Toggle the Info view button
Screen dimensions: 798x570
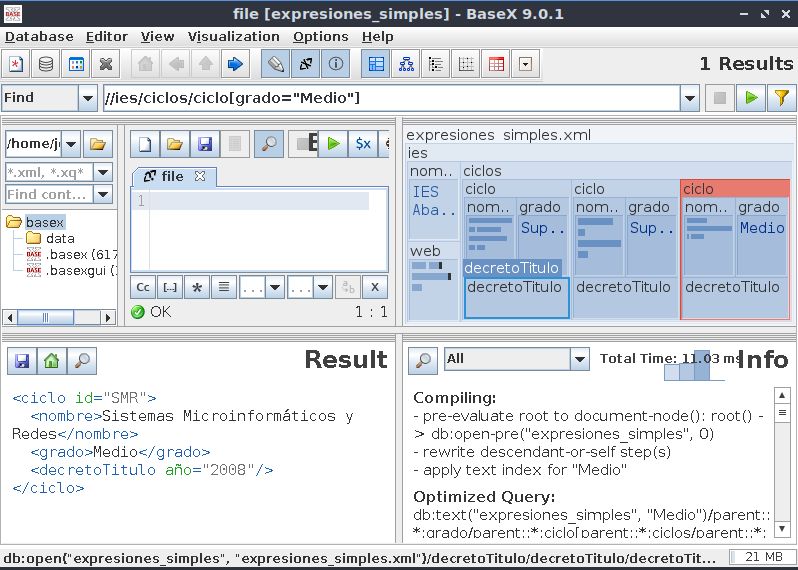pyautogui.click(x=335, y=65)
